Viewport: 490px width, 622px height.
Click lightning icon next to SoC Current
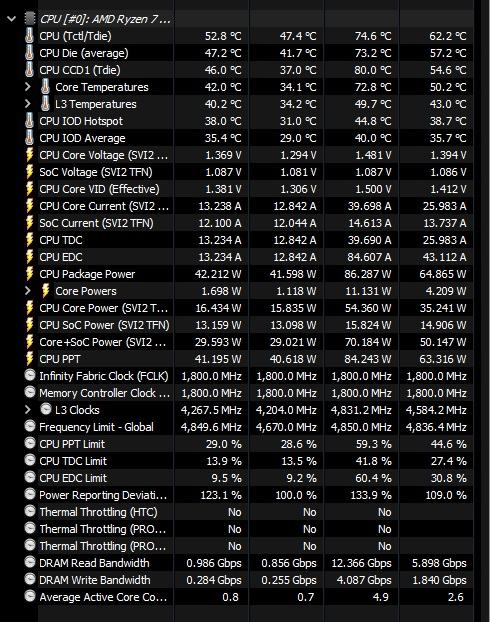point(29,223)
